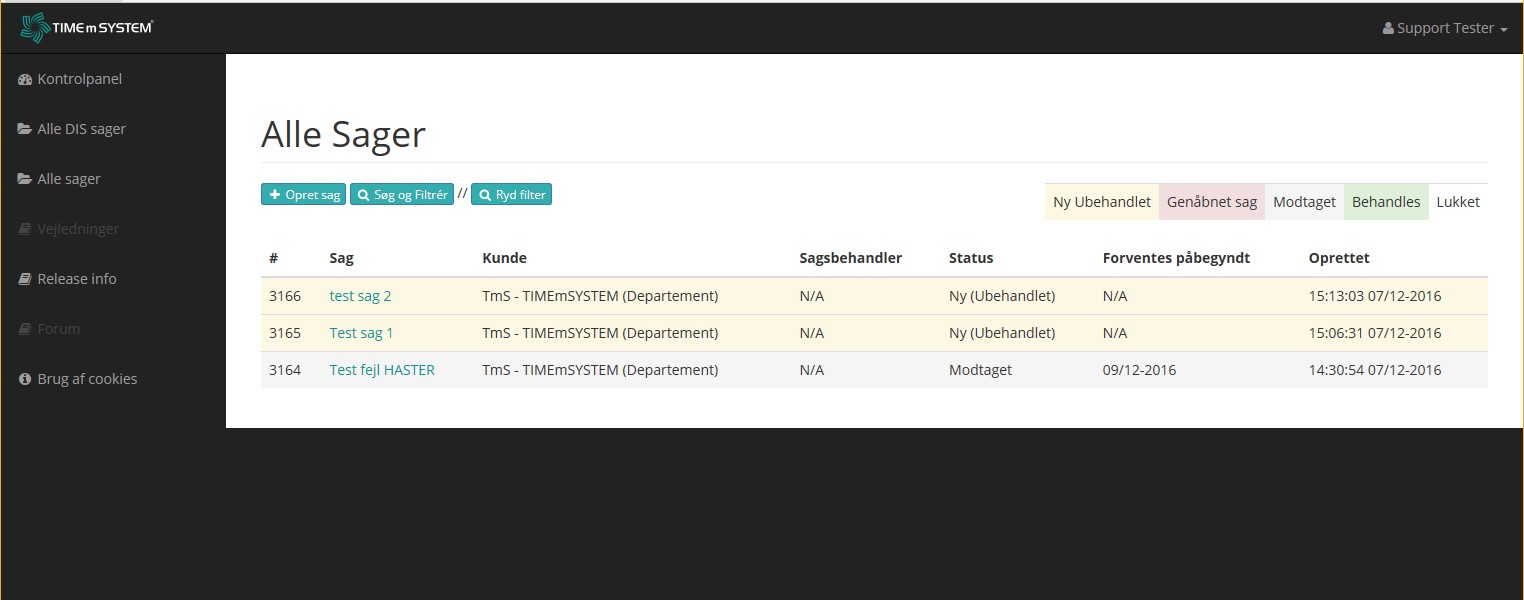The image size is (1524, 600).
Task: Click the folder icon beside Alle DIS sager
Action: coord(25,129)
